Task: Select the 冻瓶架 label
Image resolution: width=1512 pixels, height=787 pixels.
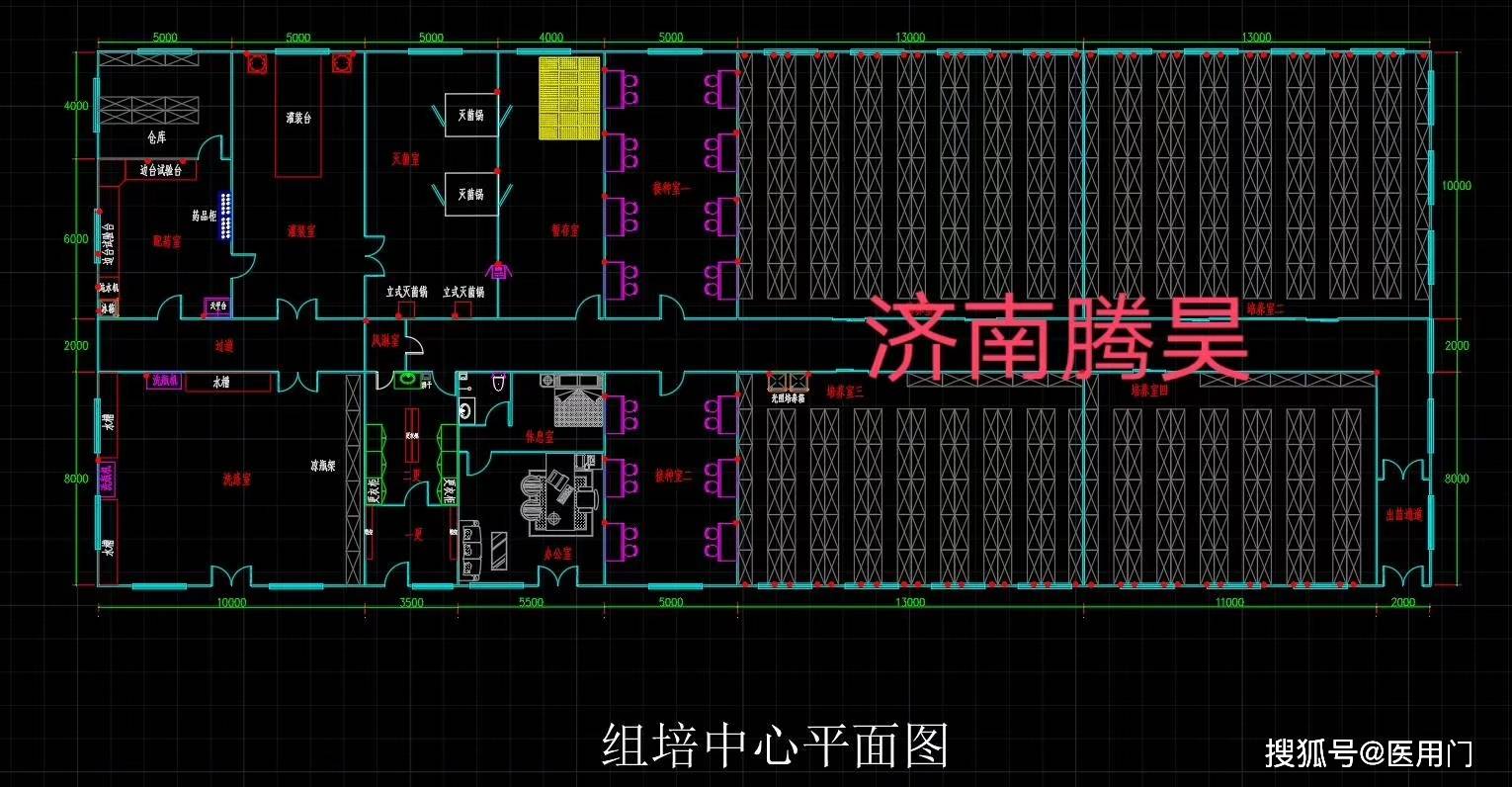Action: click(x=323, y=464)
